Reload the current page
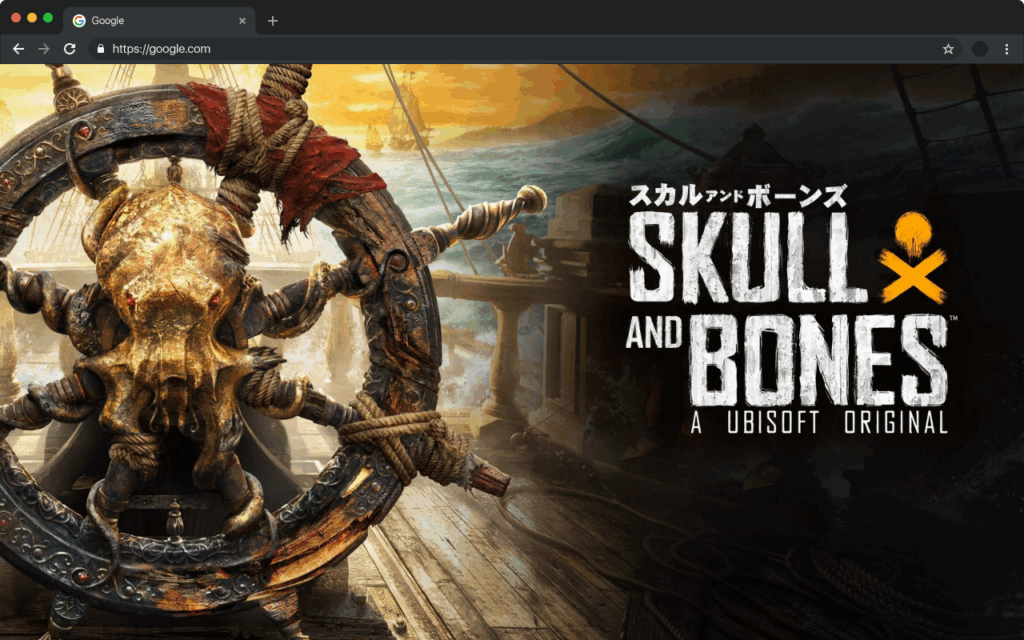The height and width of the screenshot is (640, 1024). click(x=69, y=48)
